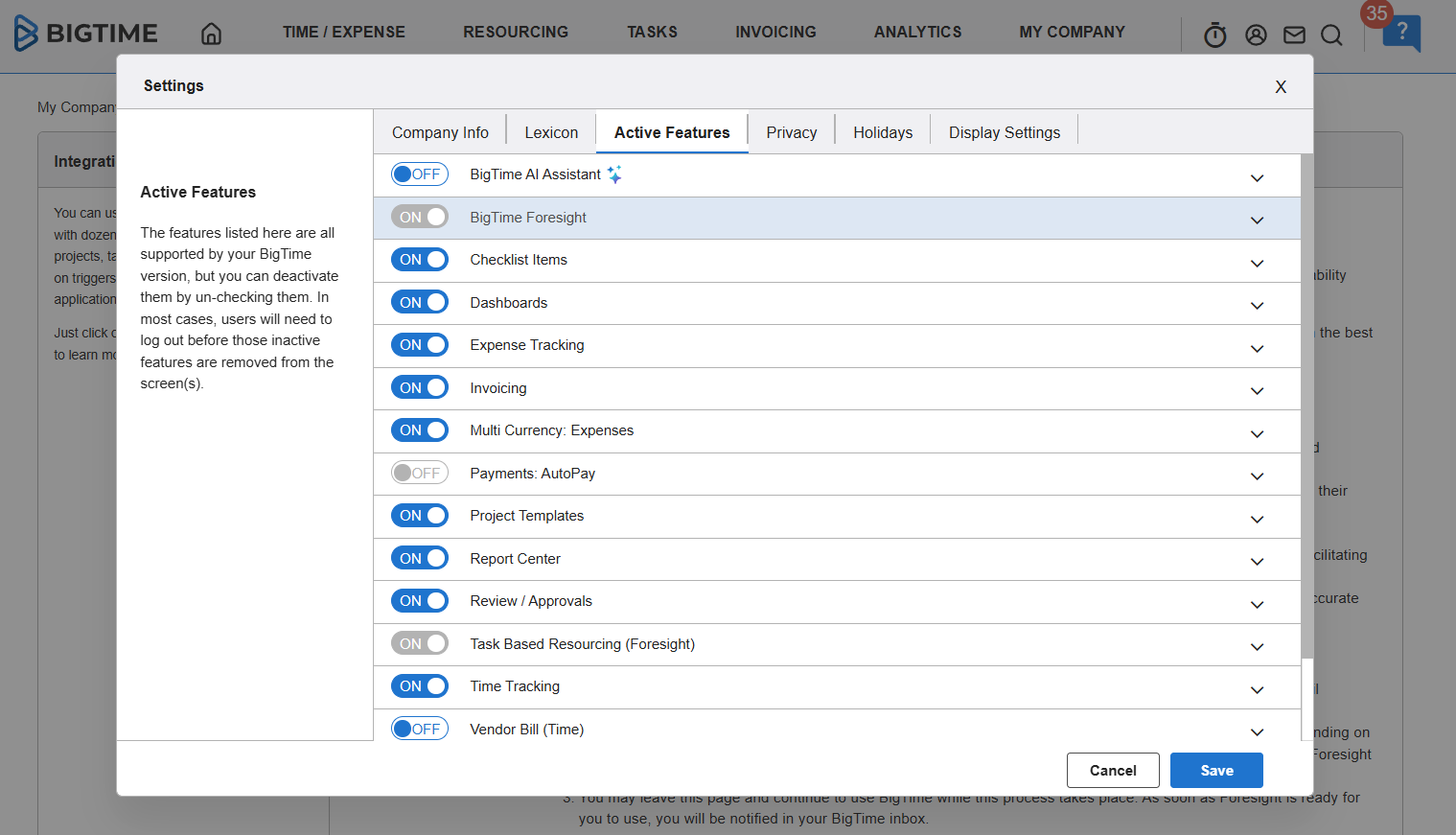Turn off Project Templates toggle
This screenshot has width=1456, height=835.
coord(420,516)
